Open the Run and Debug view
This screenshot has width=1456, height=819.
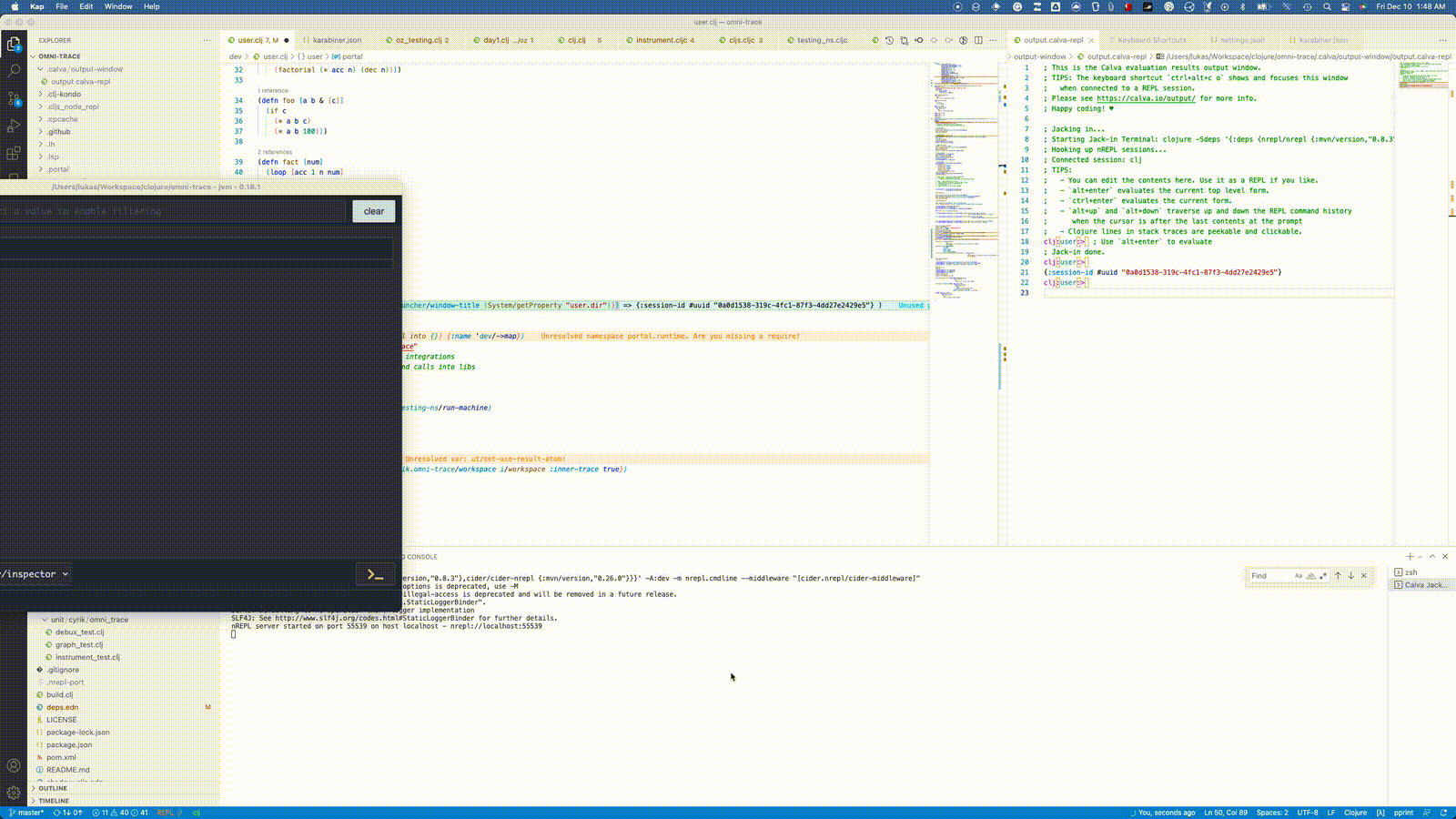14,126
